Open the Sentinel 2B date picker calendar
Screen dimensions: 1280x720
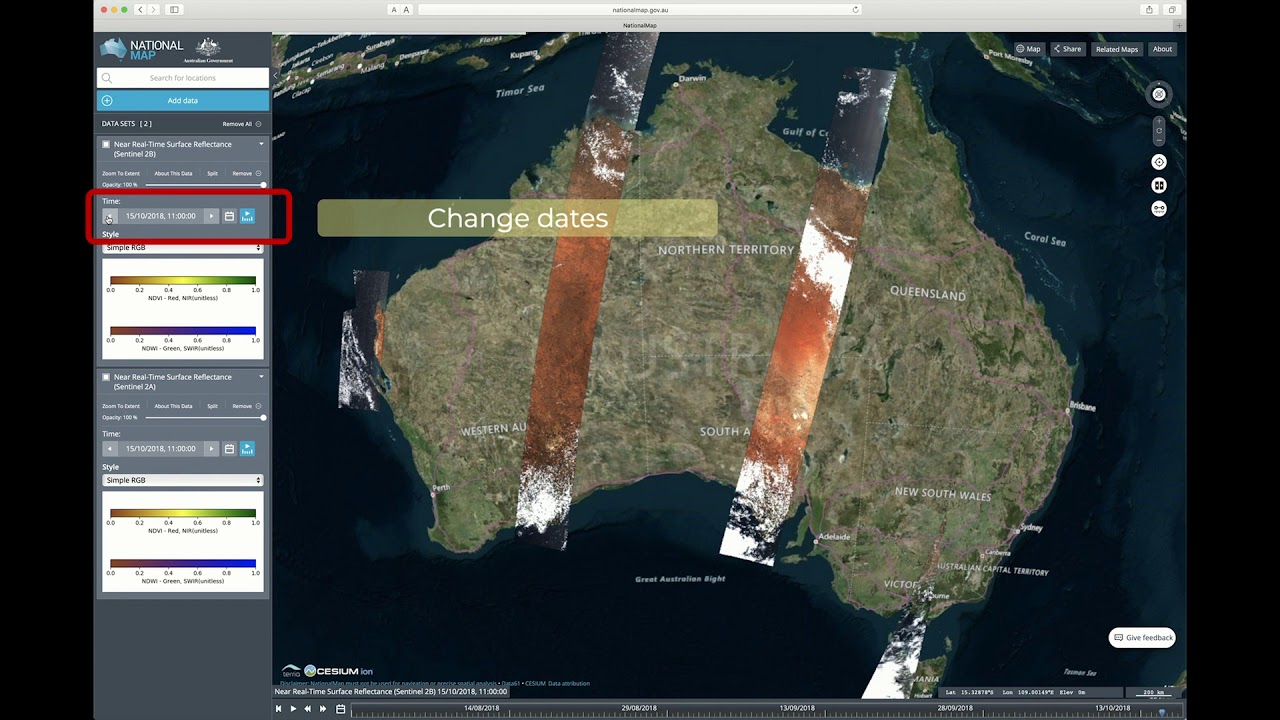[229, 216]
